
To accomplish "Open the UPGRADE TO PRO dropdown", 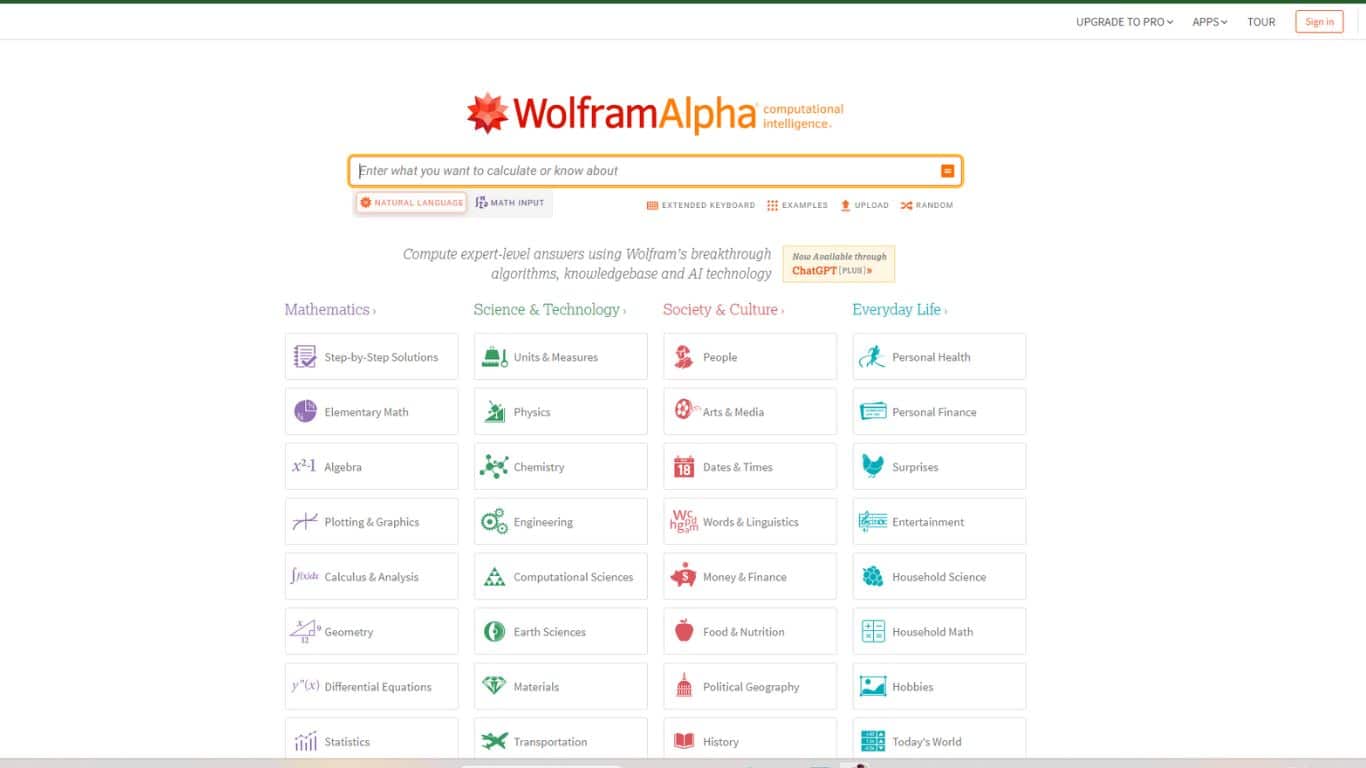I will click(x=1124, y=21).
